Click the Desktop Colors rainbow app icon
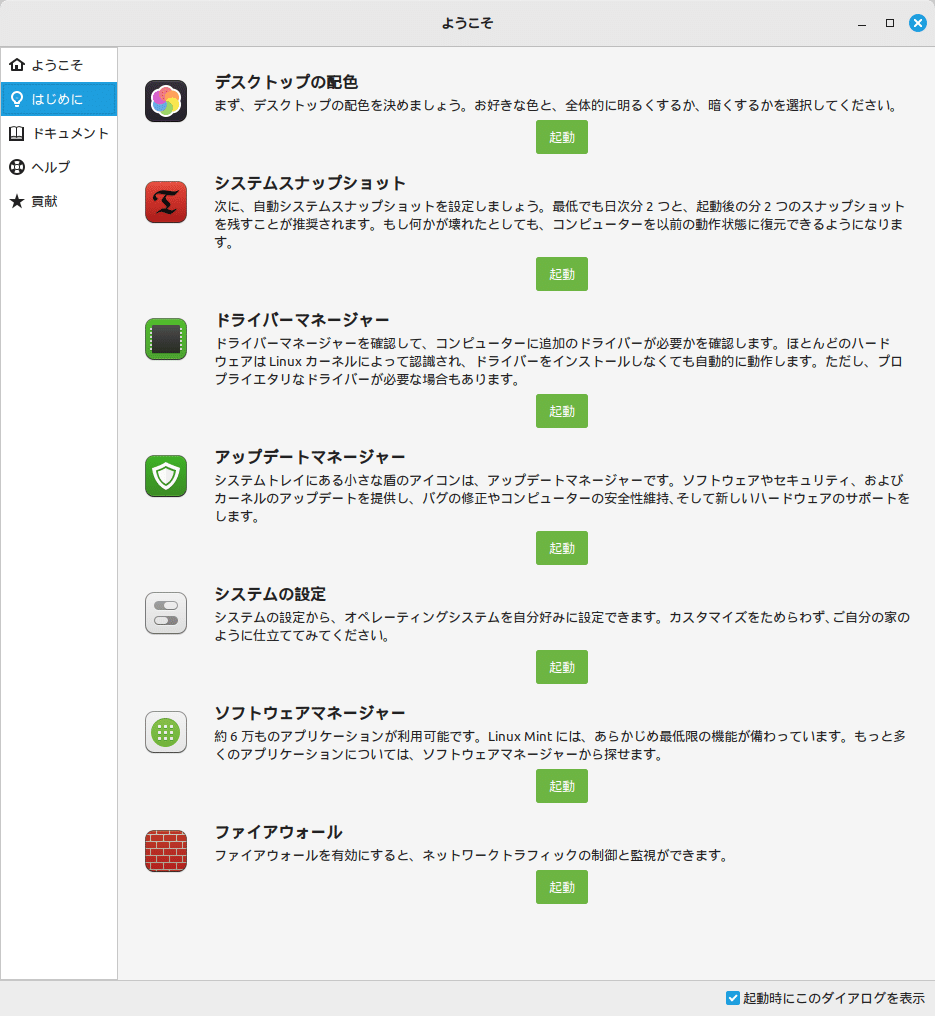The image size is (935, 1016). 166,101
